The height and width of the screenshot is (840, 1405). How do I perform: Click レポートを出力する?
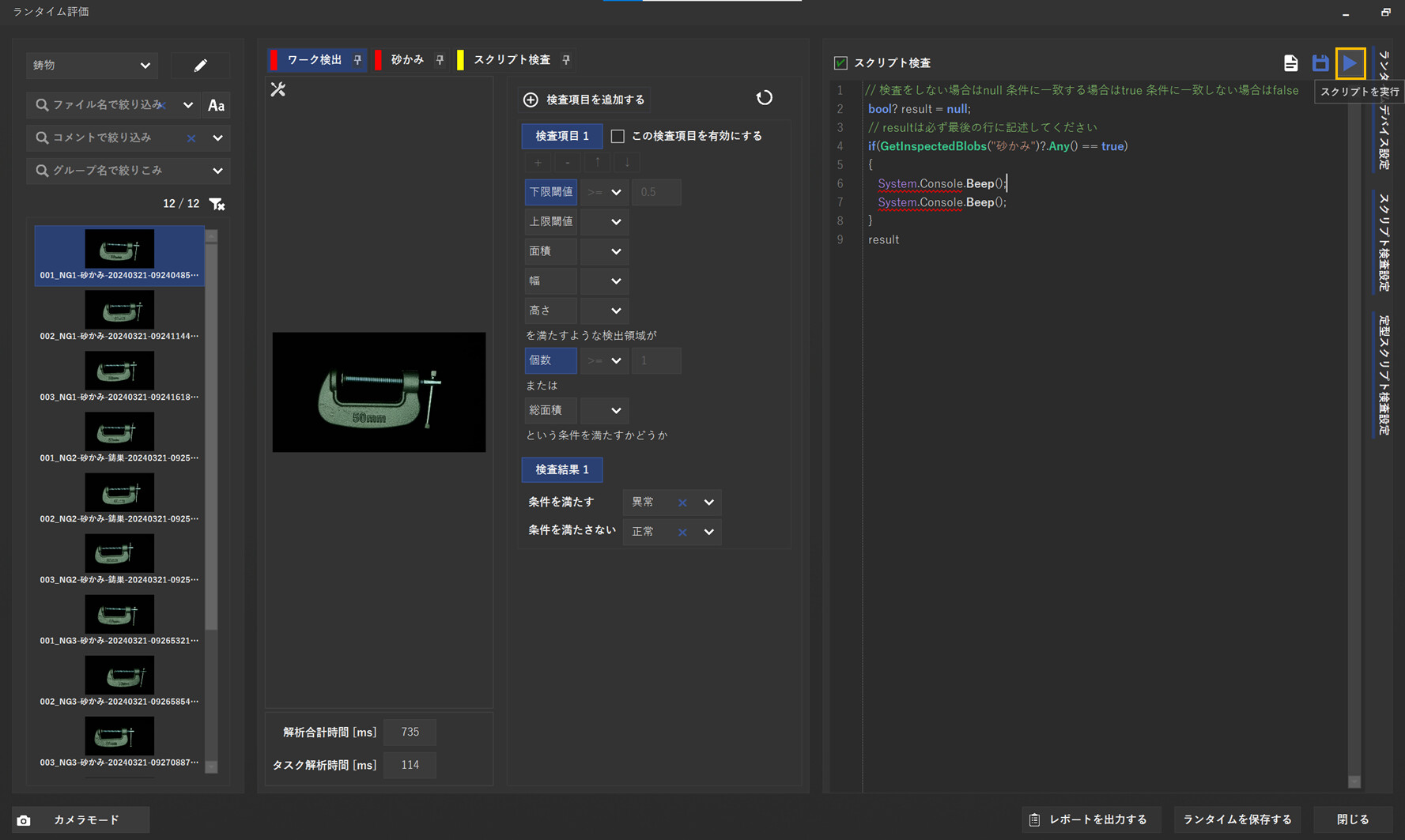(1090, 819)
